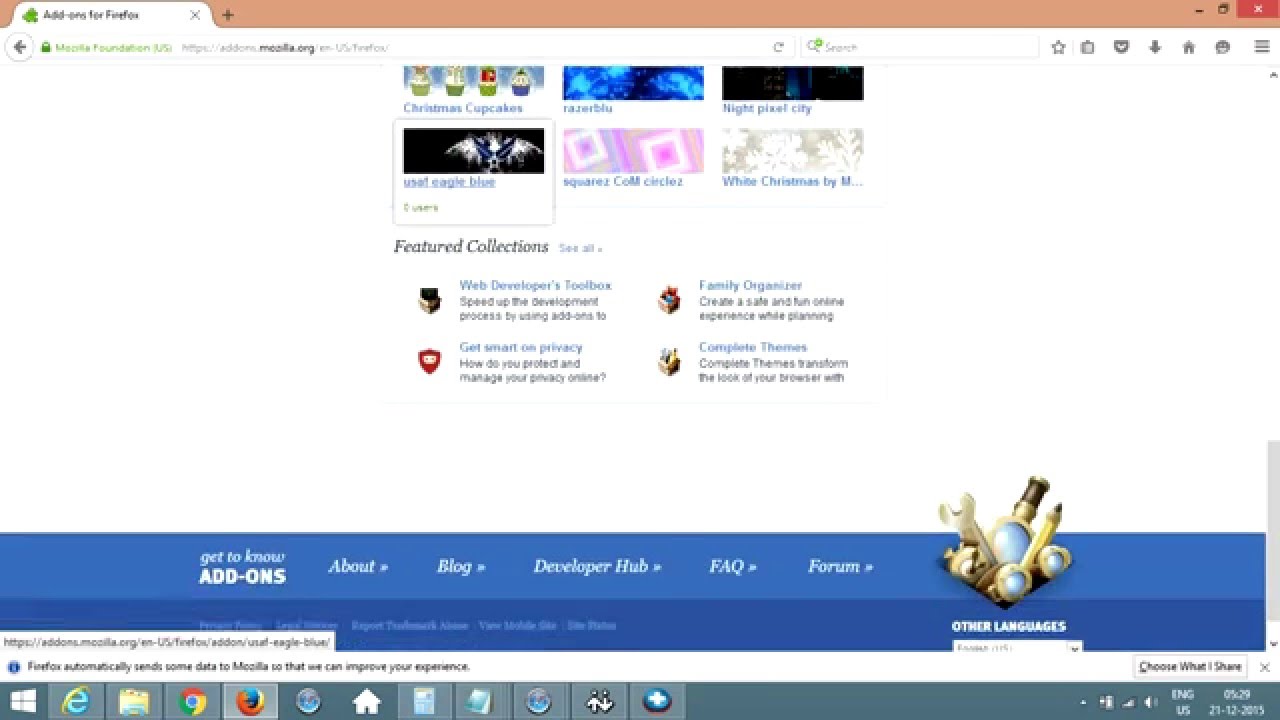Image resolution: width=1280 pixels, height=720 pixels.
Task: Open the Windows Start button
Action: [23, 702]
